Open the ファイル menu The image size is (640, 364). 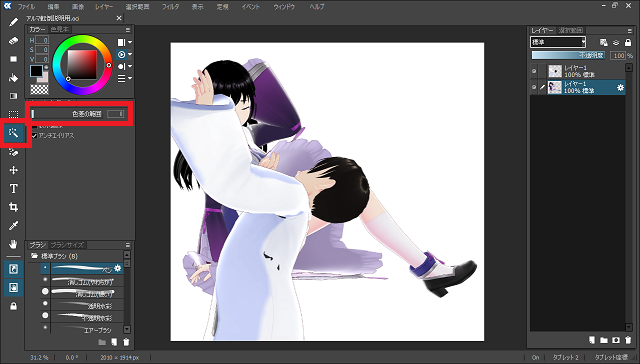(26, 7)
